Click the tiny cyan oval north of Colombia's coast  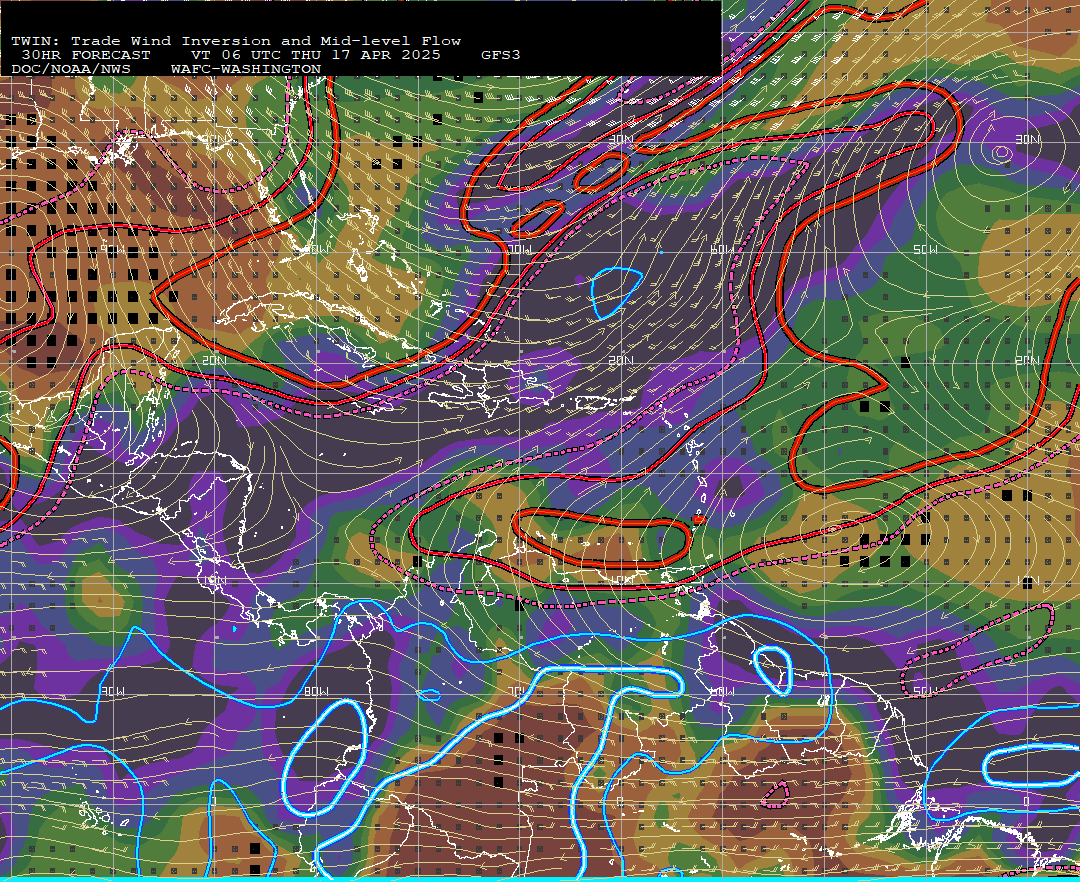click(428, 695)
